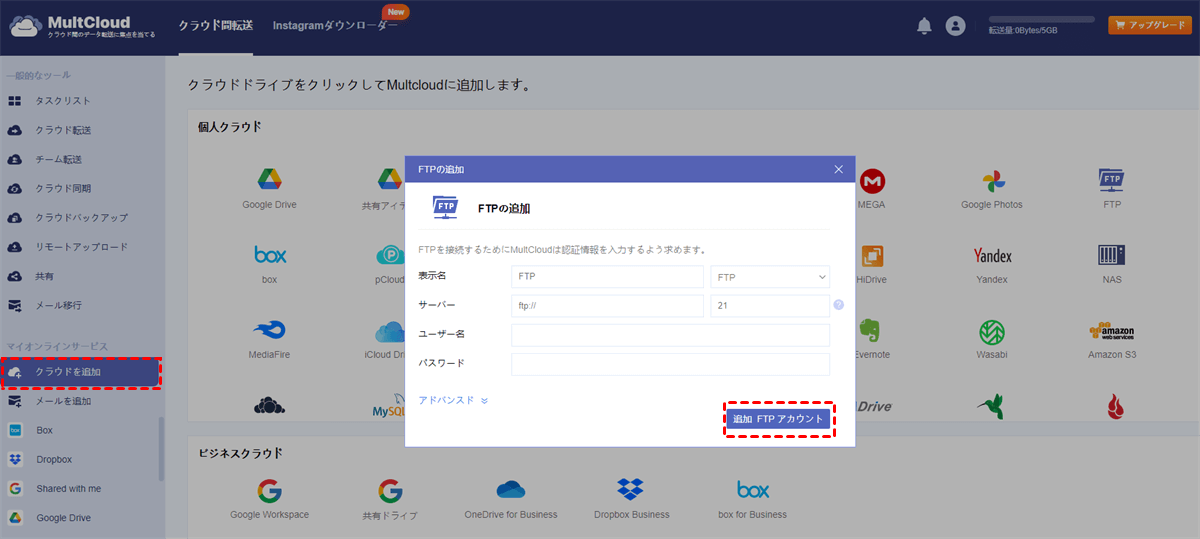Open the user account avatar icon
The height and width of the screenshot is (539, 1200).
[956, 26]
